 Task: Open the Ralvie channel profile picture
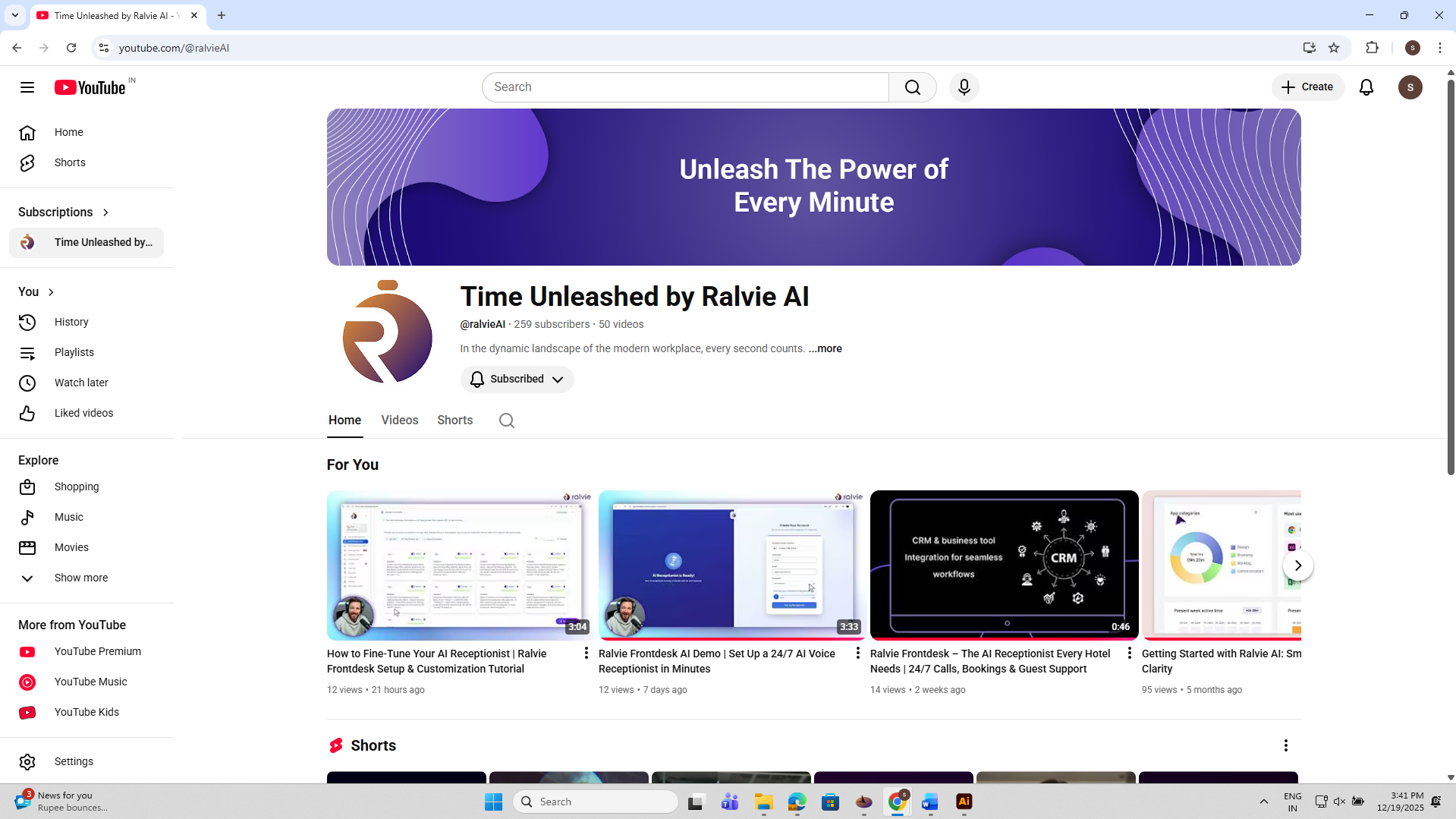[388, 332]
